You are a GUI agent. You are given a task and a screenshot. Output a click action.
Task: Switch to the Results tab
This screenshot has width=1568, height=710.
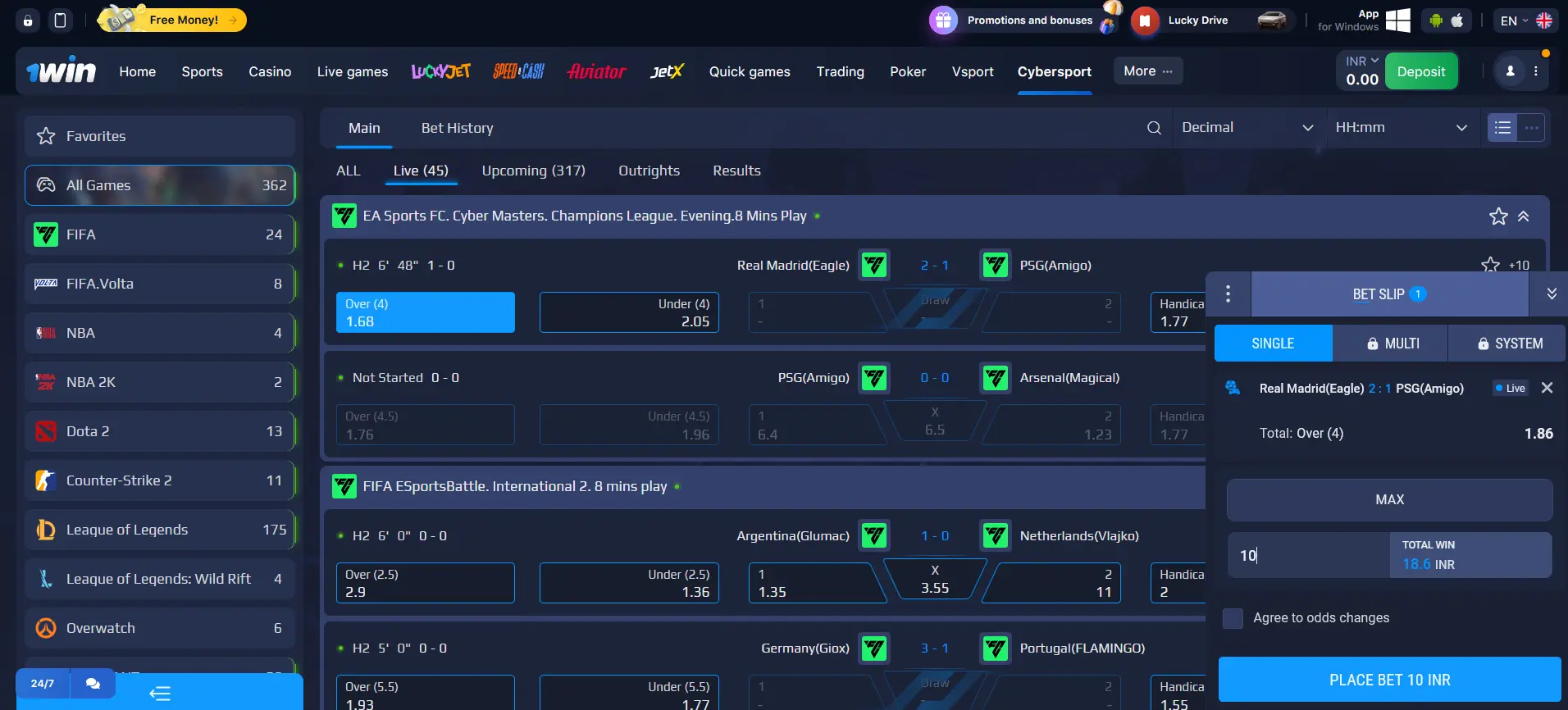[x=736, y=171]
